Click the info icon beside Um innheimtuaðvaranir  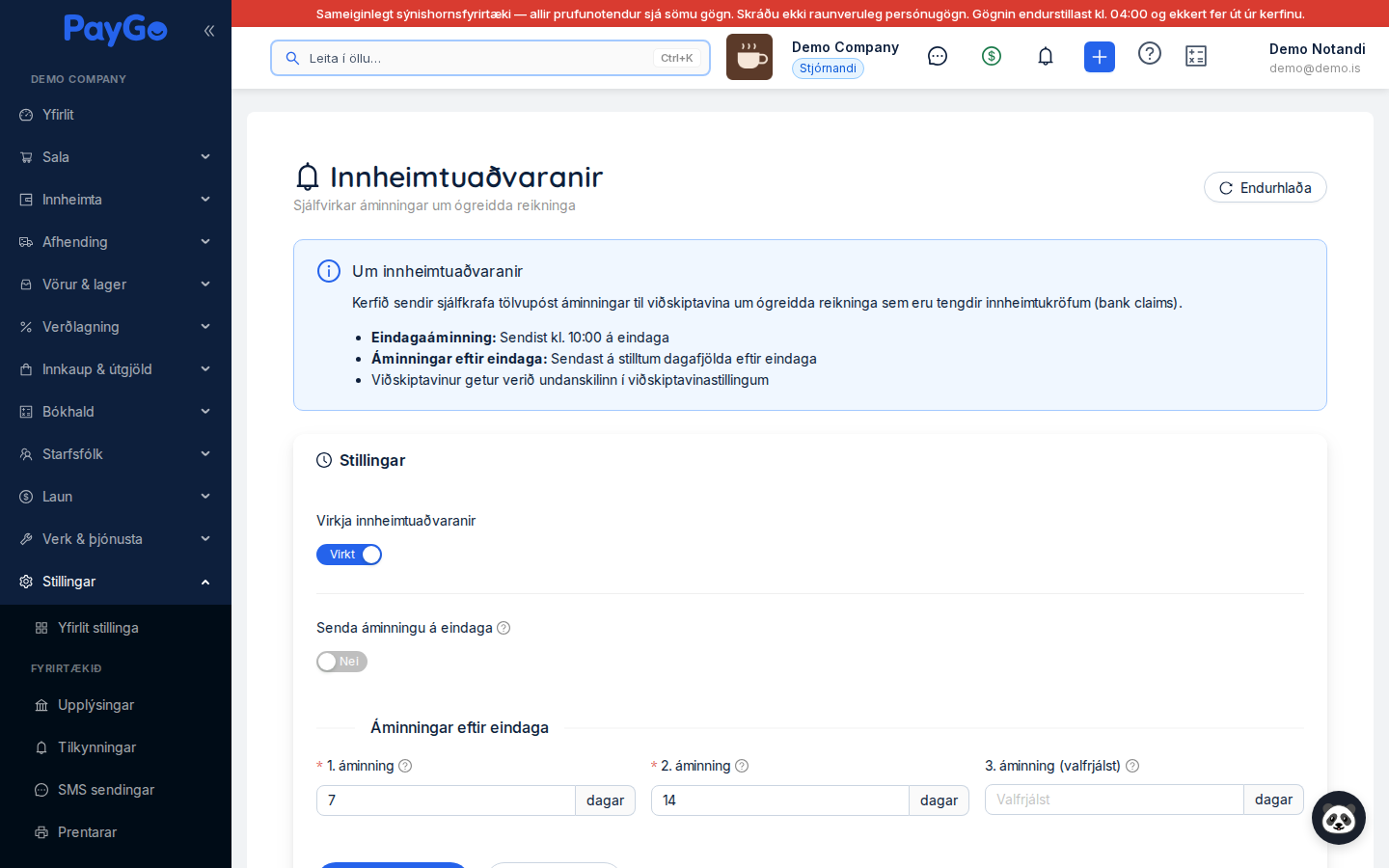[329, 271]
